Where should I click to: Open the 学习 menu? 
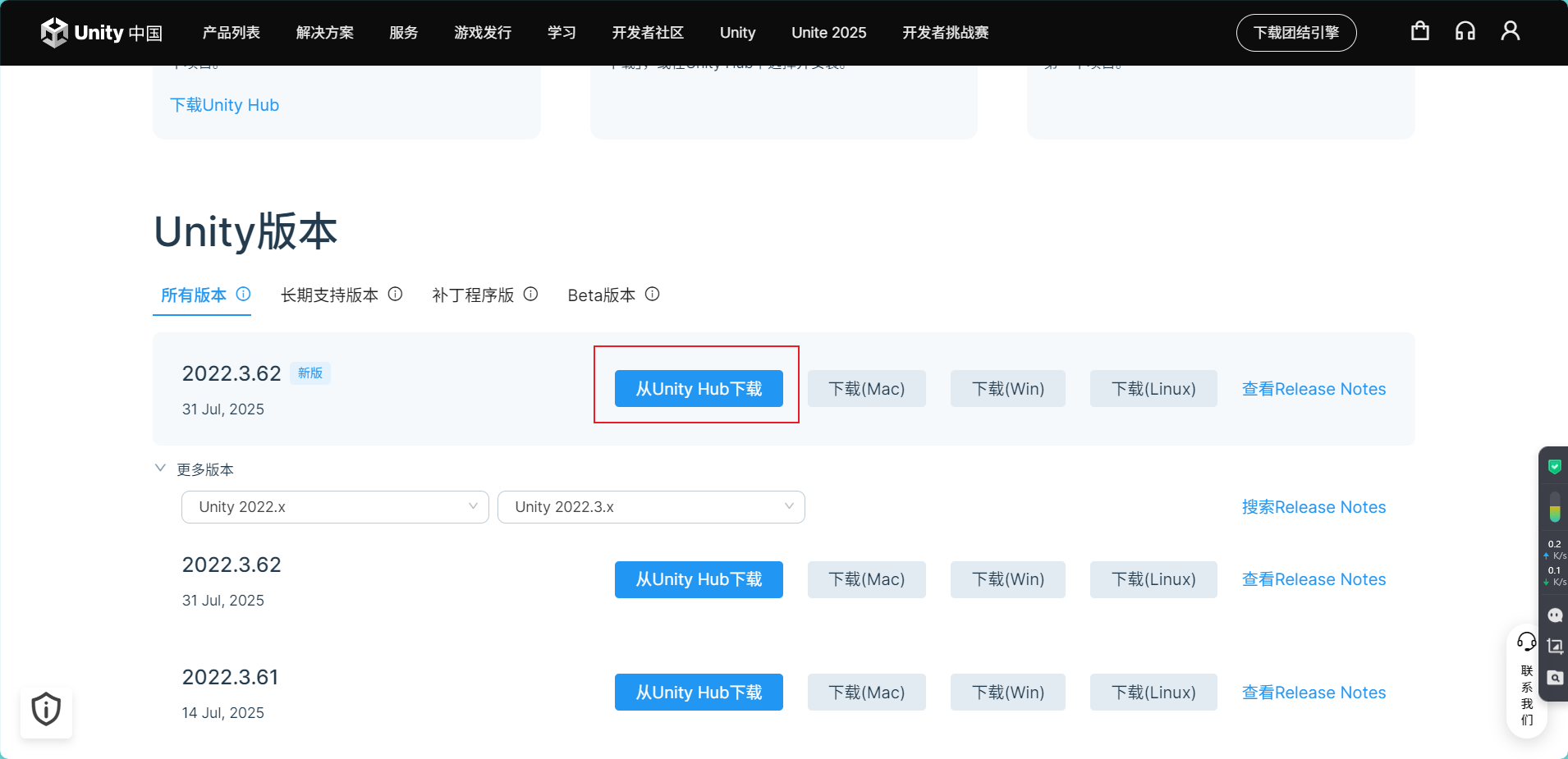coord(562,33)
